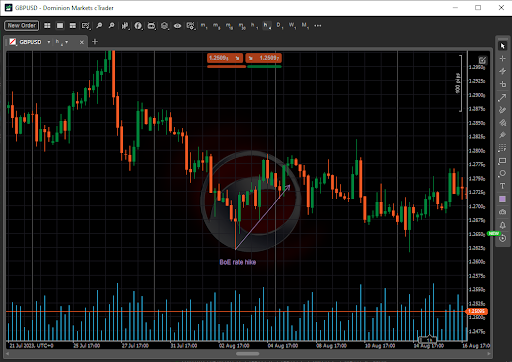Viewport: 512px width, 362px height.
Task: Open the chart snapshot camera tool
Action: pyautogui.click(x=503, y=212)
